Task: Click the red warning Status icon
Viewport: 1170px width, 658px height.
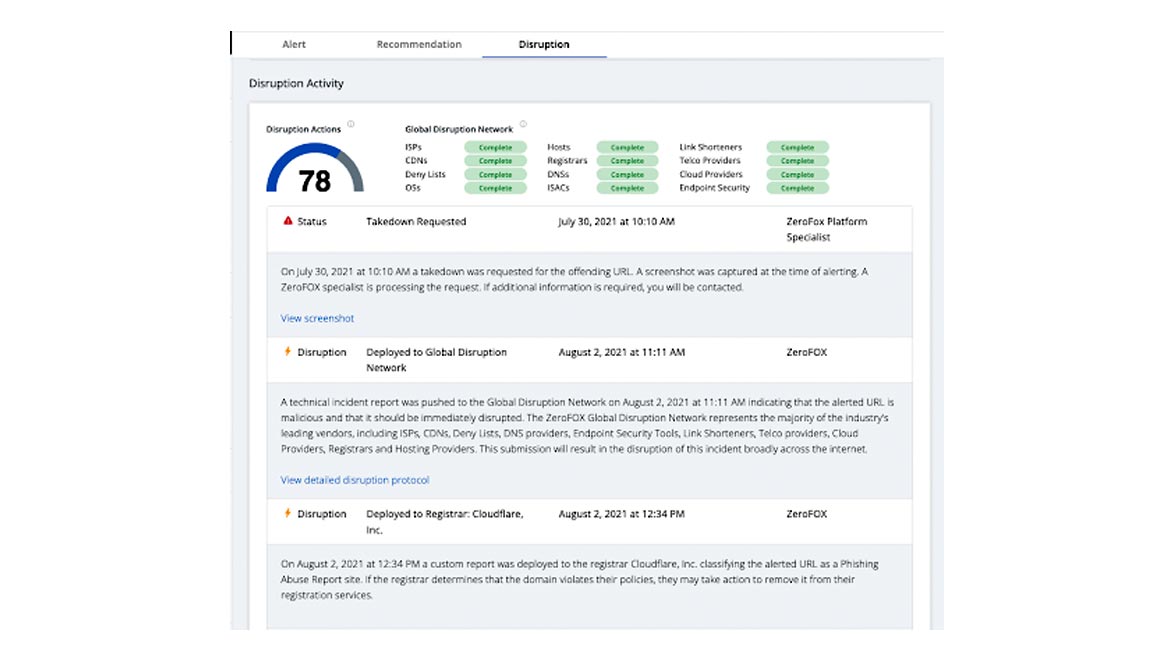Action: pos(288,221)
